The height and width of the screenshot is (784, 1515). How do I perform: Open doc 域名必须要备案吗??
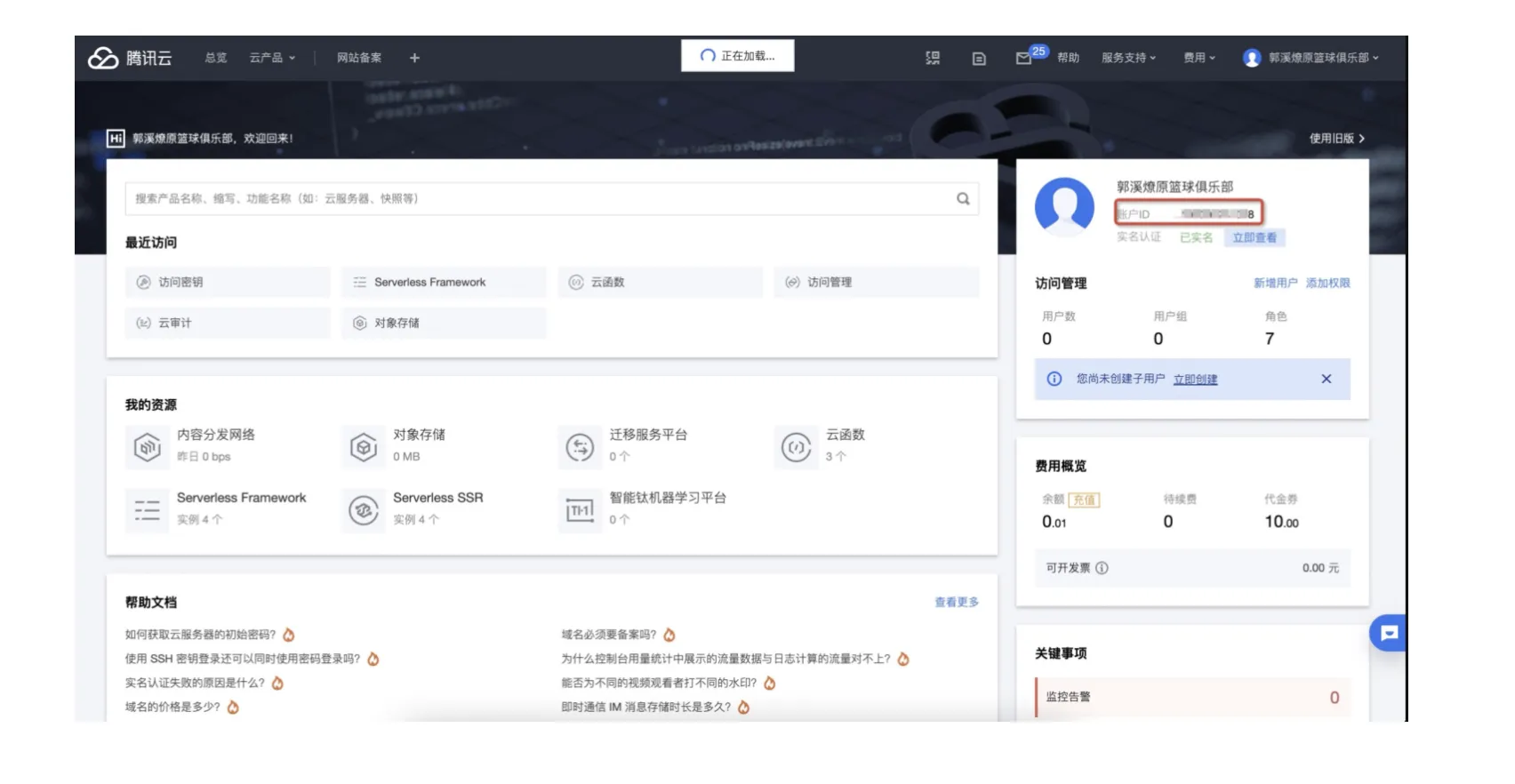pos(609,635)
